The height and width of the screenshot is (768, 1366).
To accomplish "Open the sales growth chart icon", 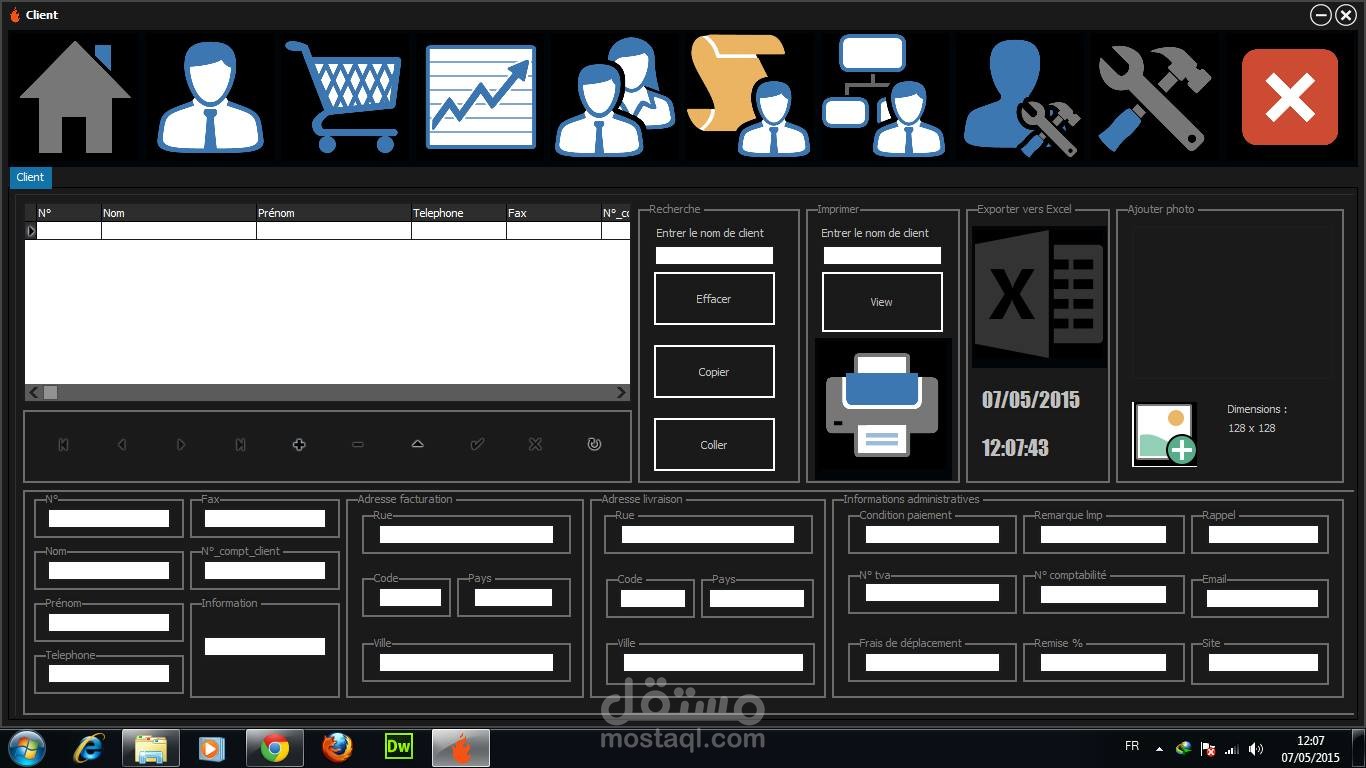I will [480, 97].
